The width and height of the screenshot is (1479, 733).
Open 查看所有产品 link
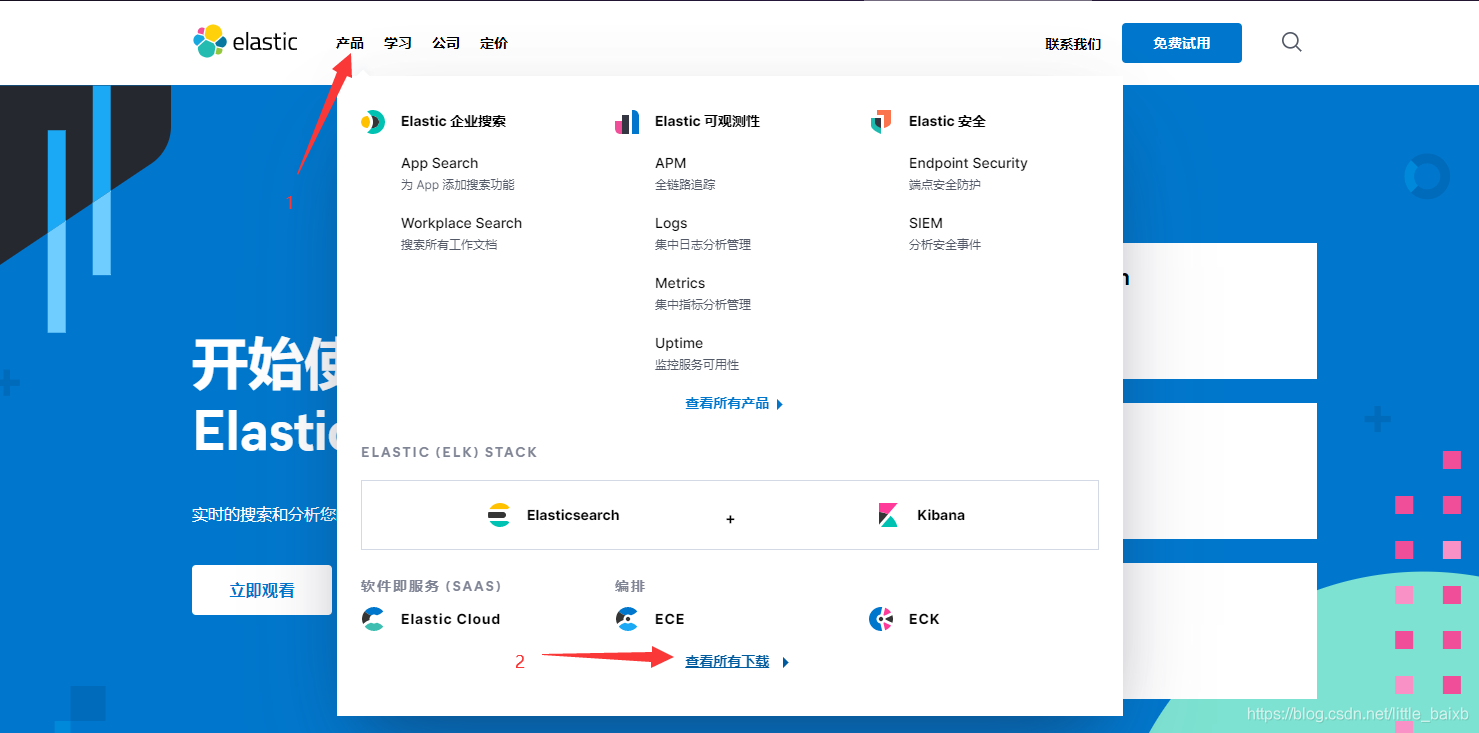727,403
